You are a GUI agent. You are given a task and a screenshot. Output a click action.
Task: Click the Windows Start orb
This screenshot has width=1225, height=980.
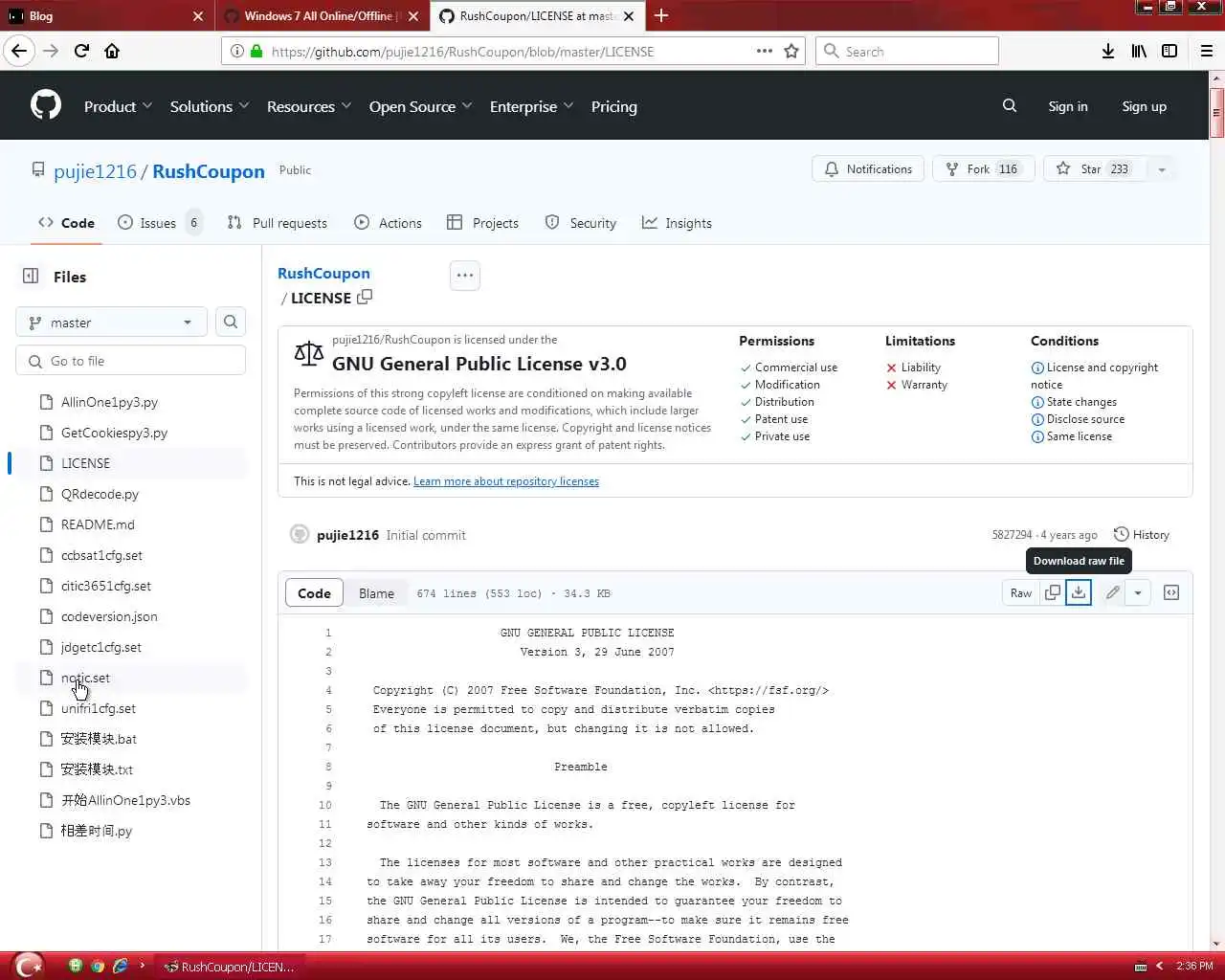(29, 966)
